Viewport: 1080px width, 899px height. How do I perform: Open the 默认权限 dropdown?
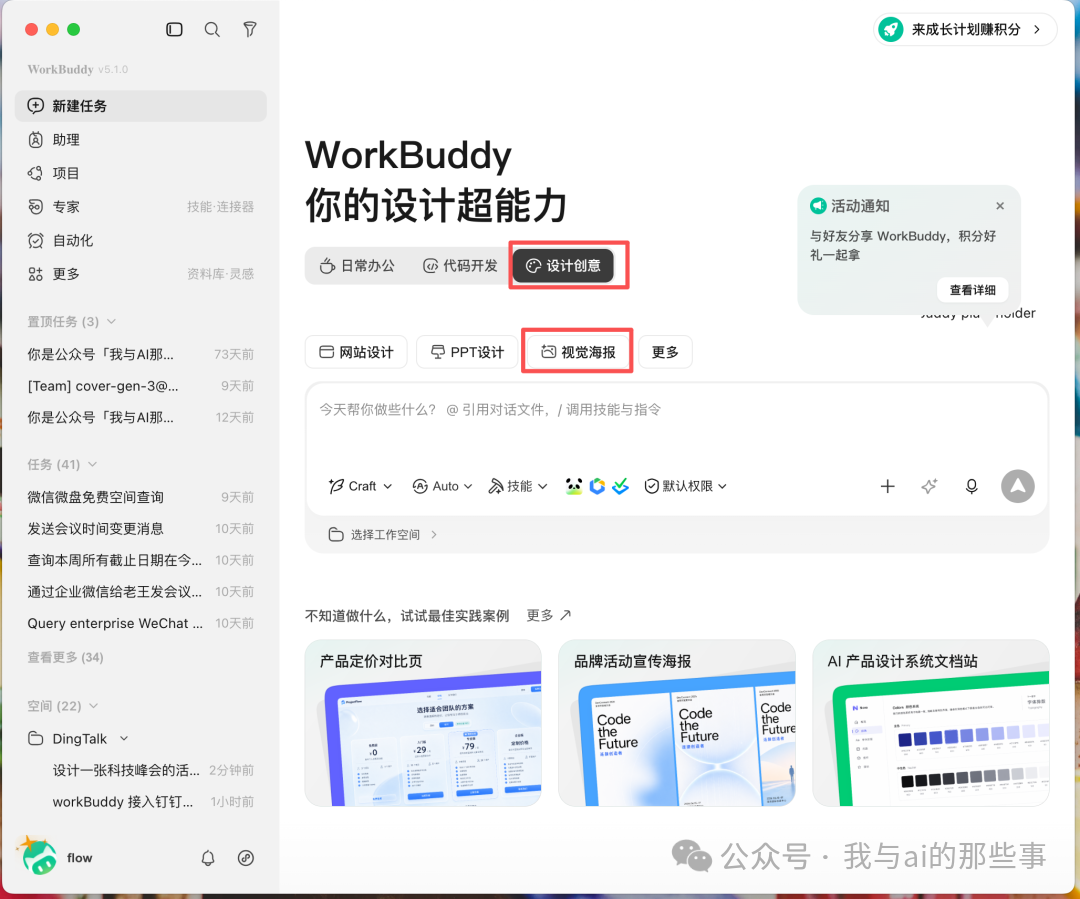(685, 486)
